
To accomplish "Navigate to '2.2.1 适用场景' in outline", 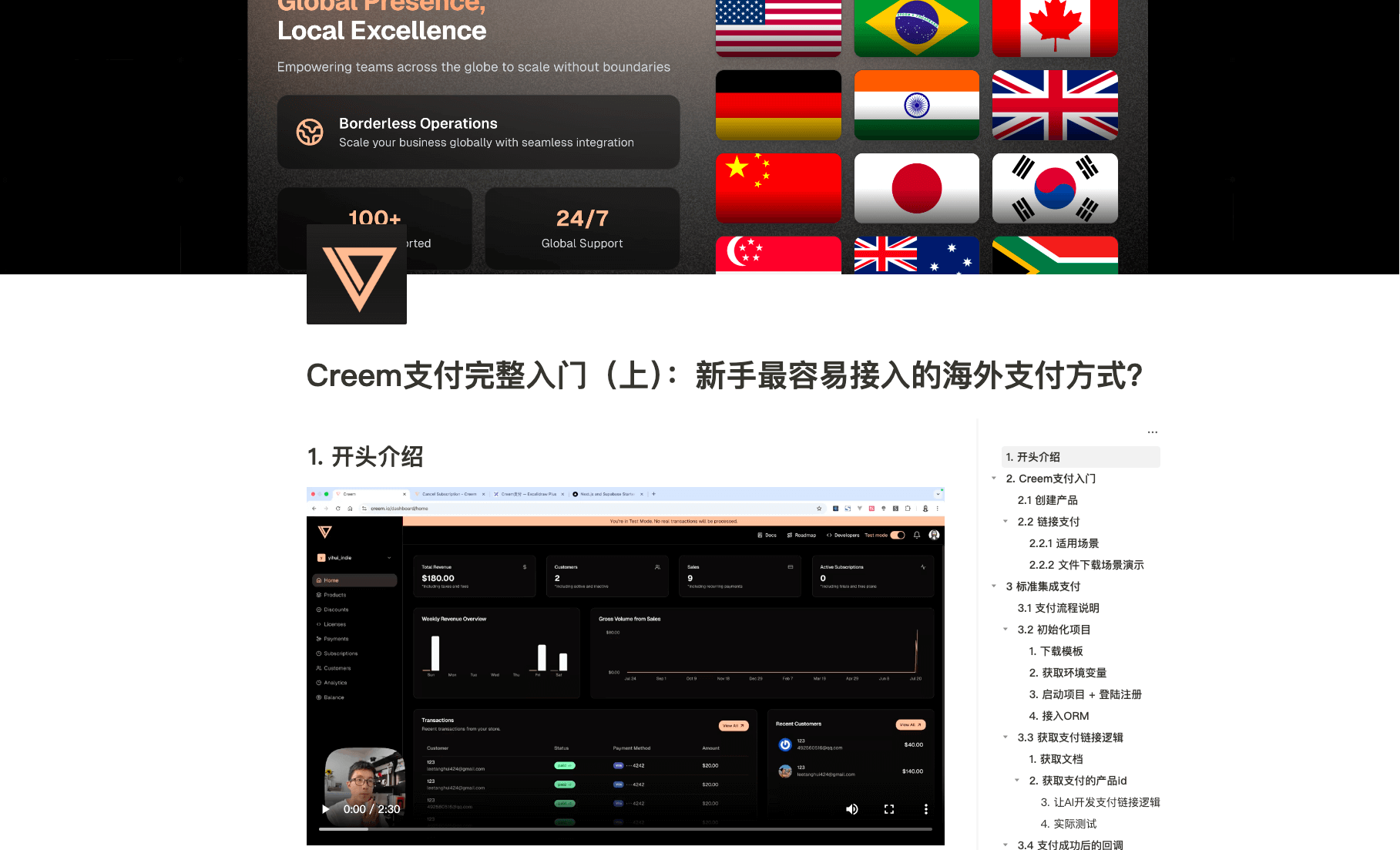I will 1064,543.
